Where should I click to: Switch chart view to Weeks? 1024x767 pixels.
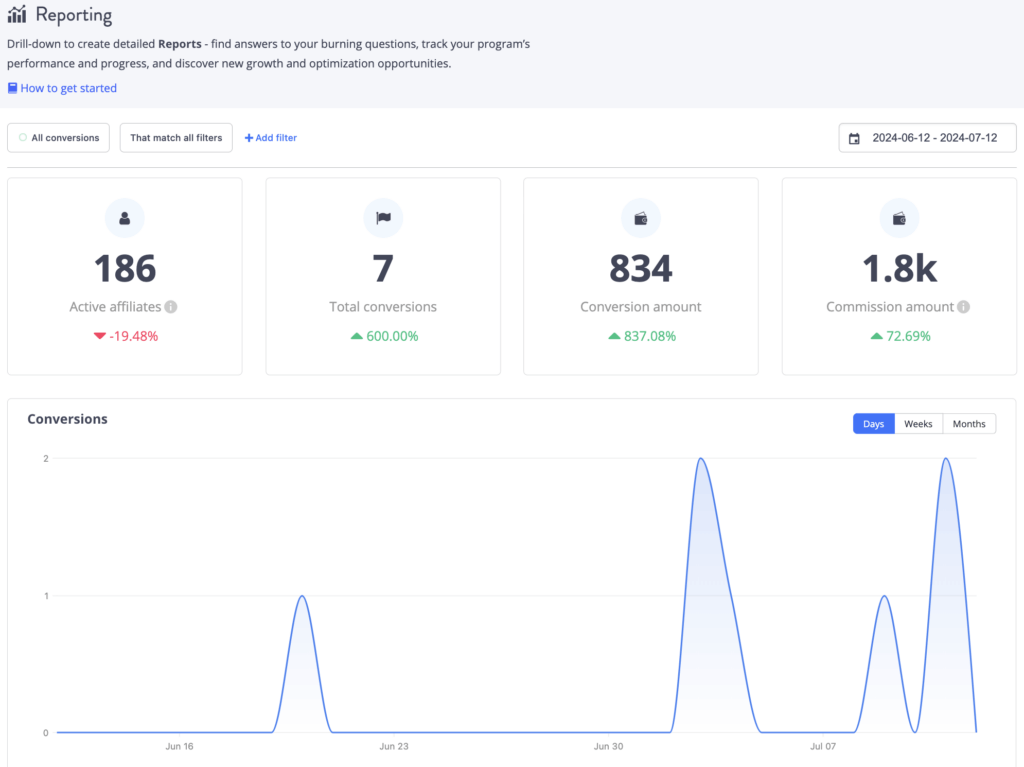click(x=918, y=424)
